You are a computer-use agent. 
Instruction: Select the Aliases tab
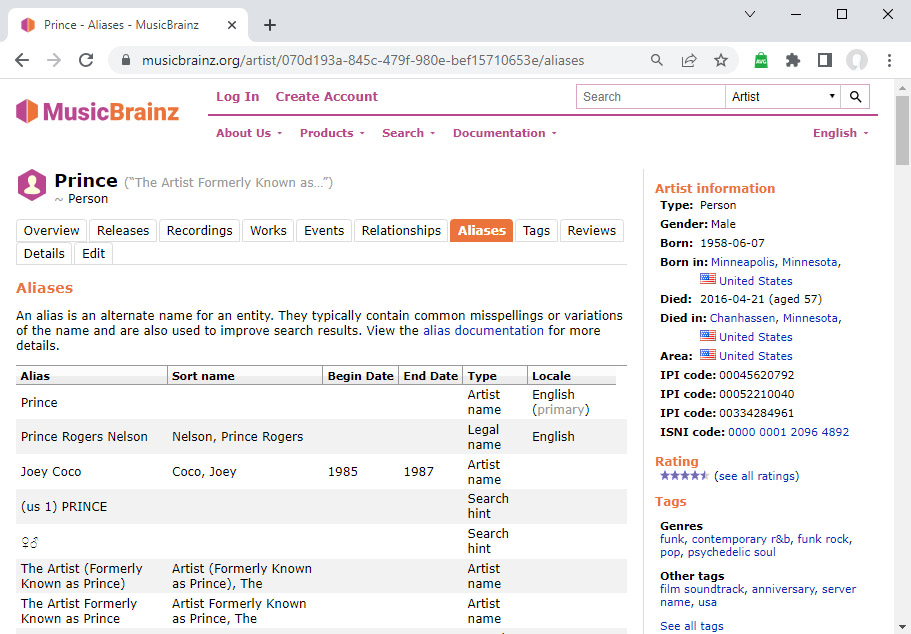[x=481, y=231]
